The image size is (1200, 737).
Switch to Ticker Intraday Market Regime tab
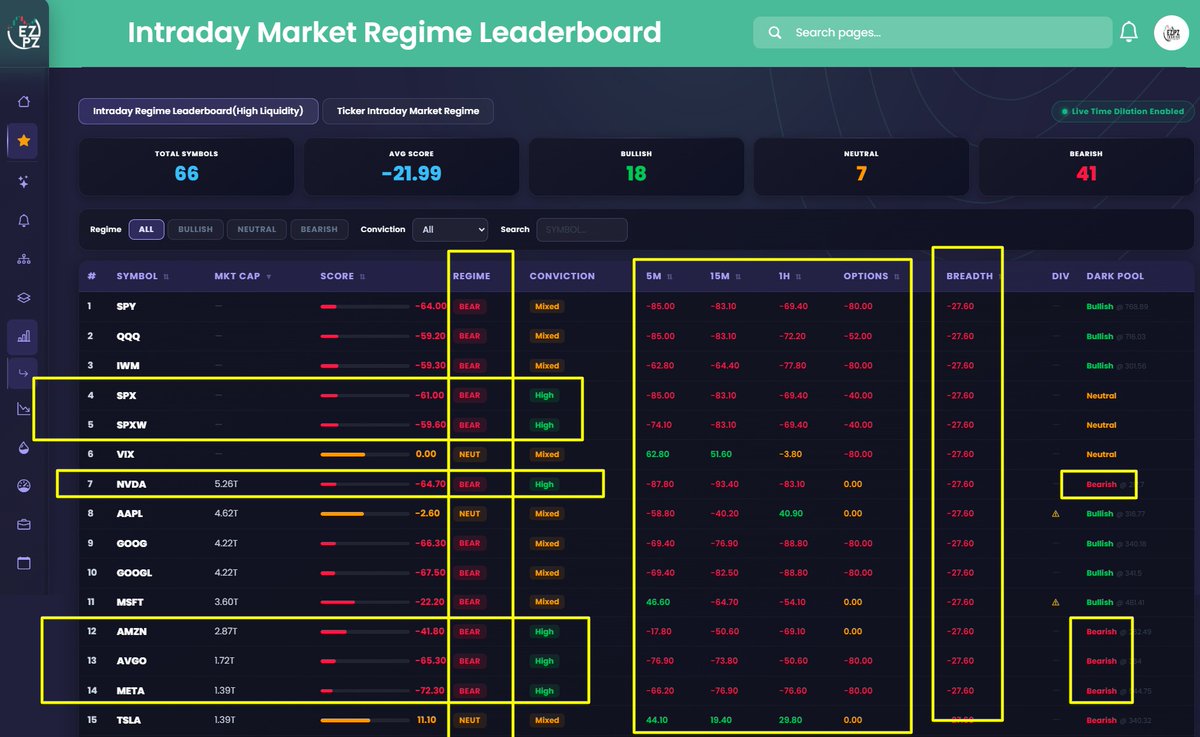408,111
